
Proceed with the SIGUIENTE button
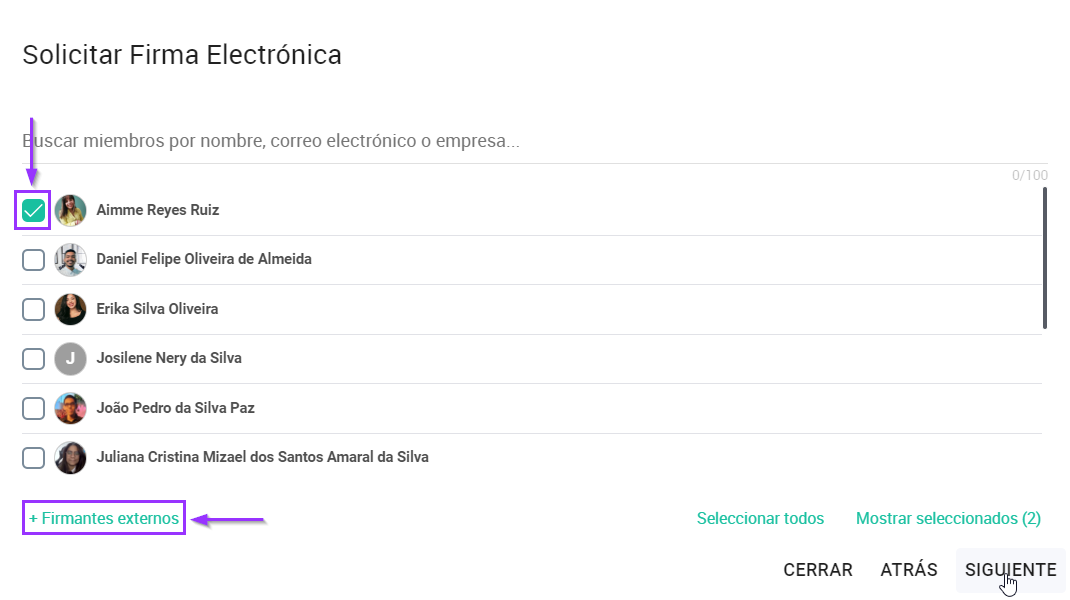(x=1010, y=570)
